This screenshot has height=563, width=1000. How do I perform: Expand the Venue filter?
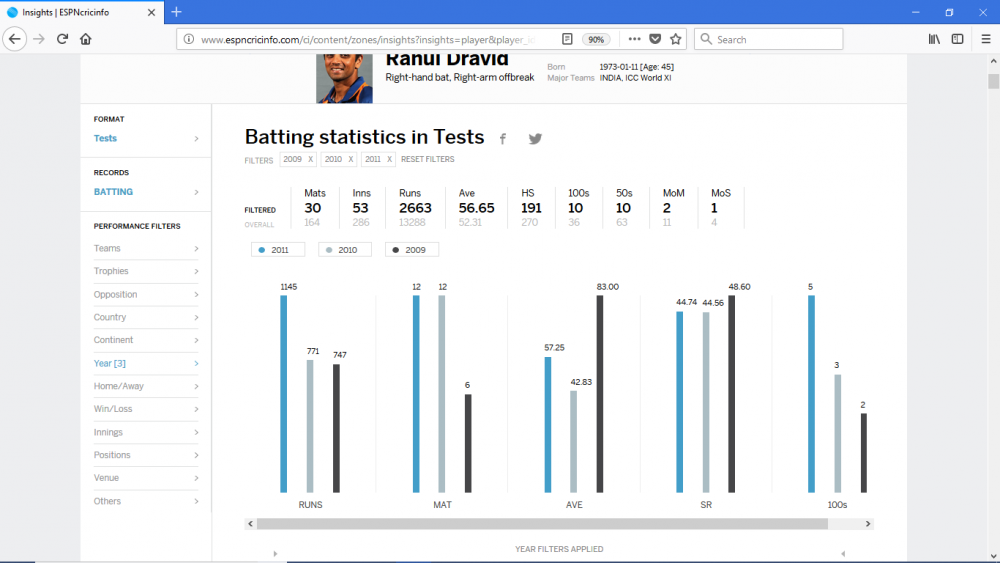tap(146, 478)
